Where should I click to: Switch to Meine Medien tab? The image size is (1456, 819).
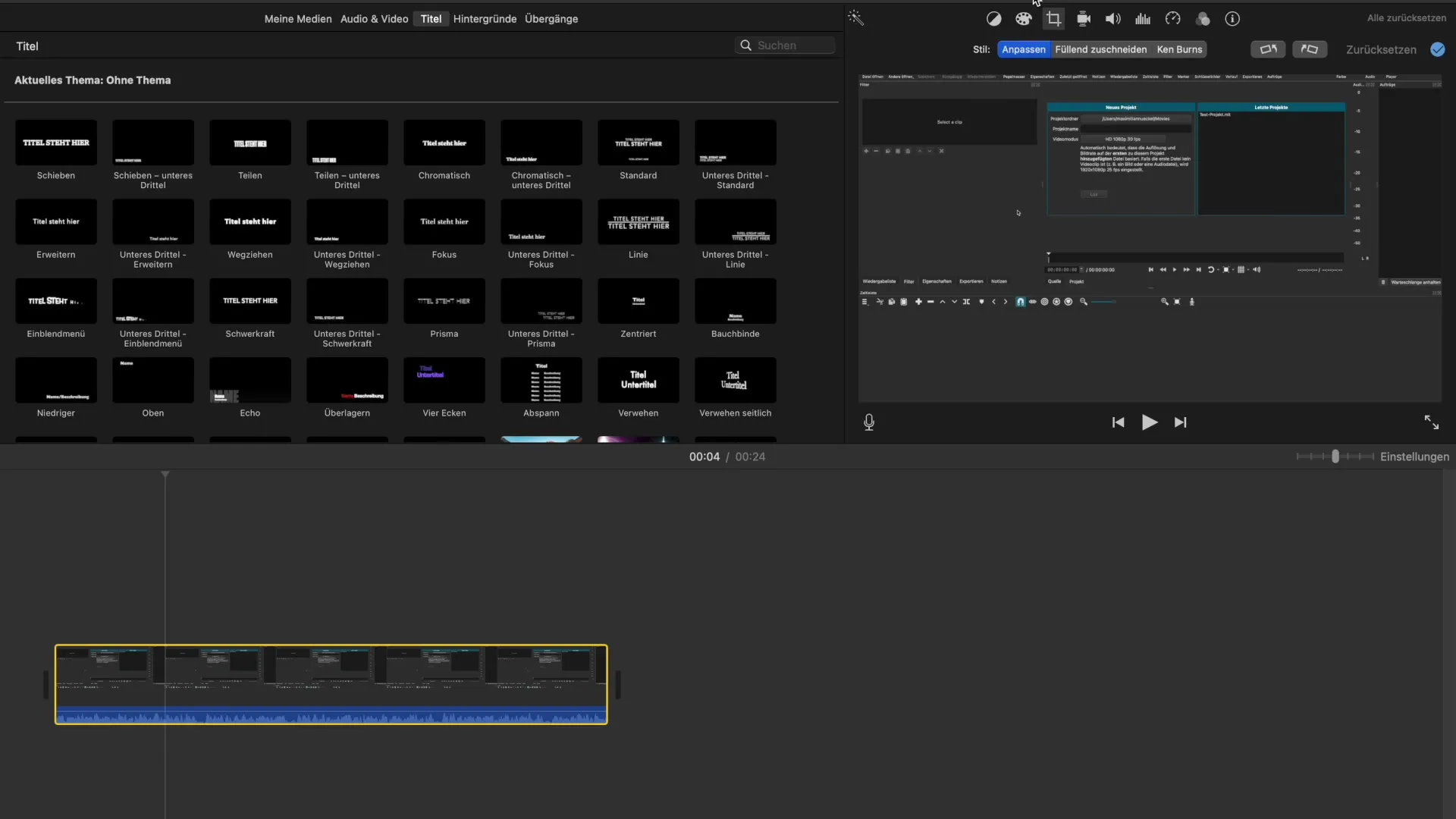tap(298, 19)
